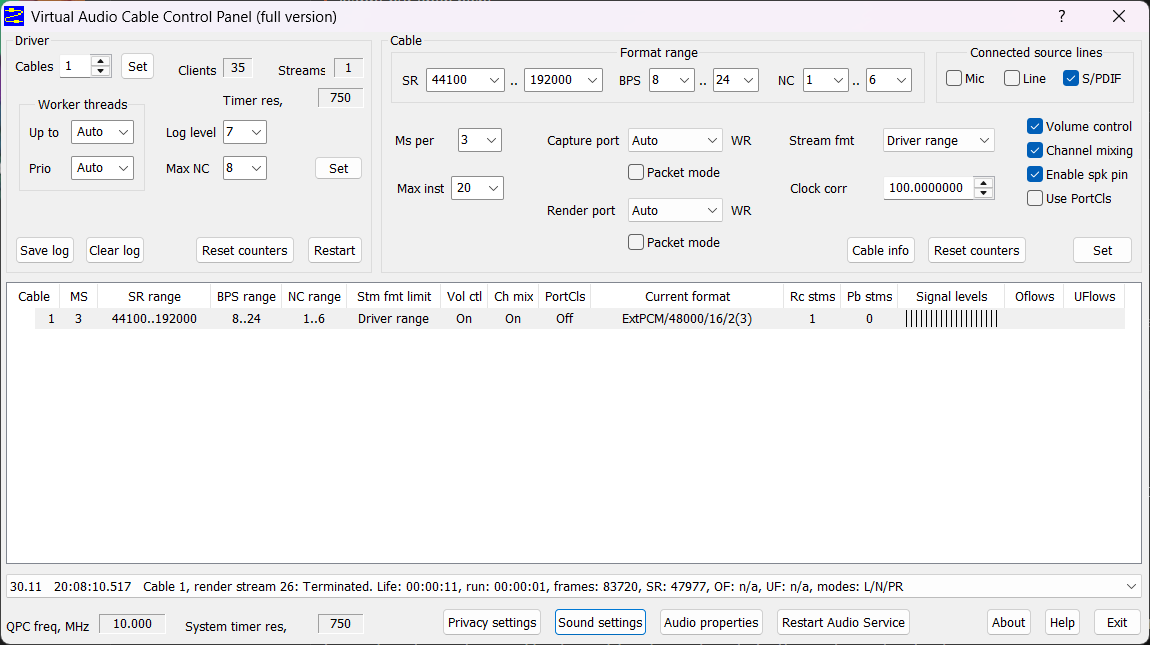The width and height of the screenshot is (1150, 645).
Task: Exit the control panel
Action: 1116,622
